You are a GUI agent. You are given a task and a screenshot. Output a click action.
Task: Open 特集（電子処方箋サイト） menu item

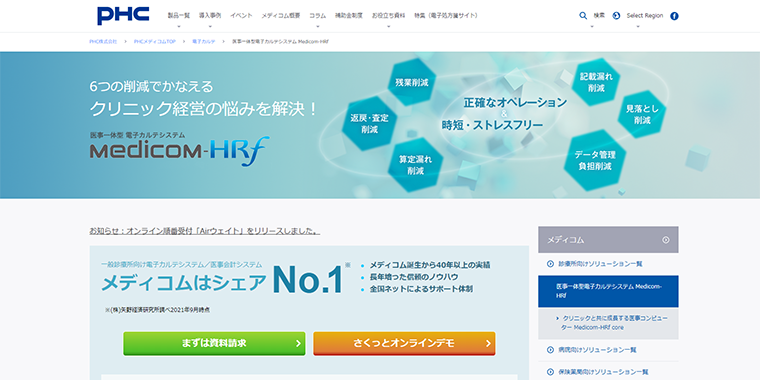446,16
